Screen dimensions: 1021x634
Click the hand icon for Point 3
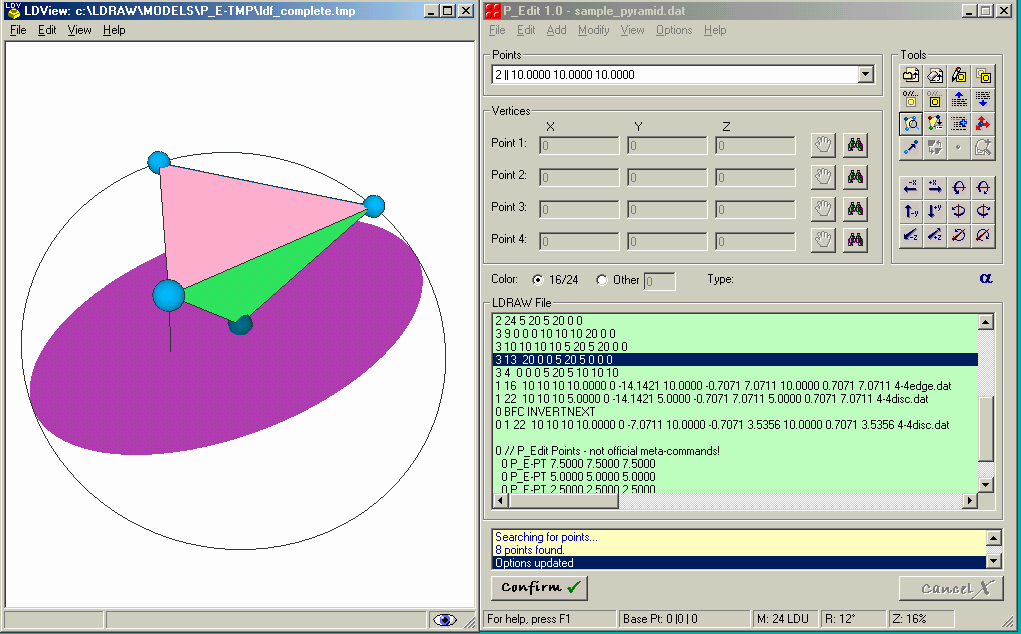823,209
